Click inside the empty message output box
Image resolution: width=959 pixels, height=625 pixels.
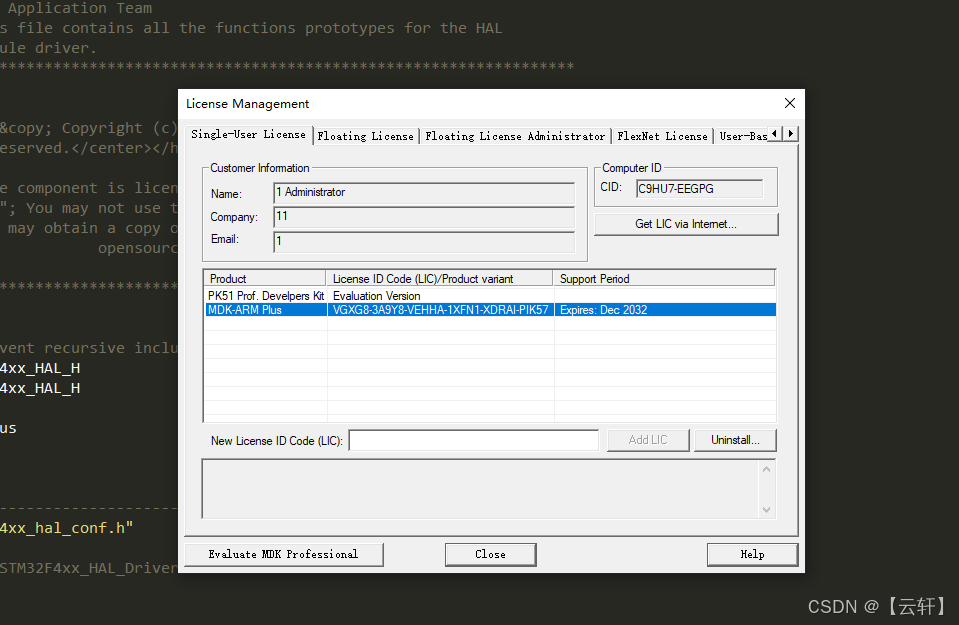coord(480,489)
